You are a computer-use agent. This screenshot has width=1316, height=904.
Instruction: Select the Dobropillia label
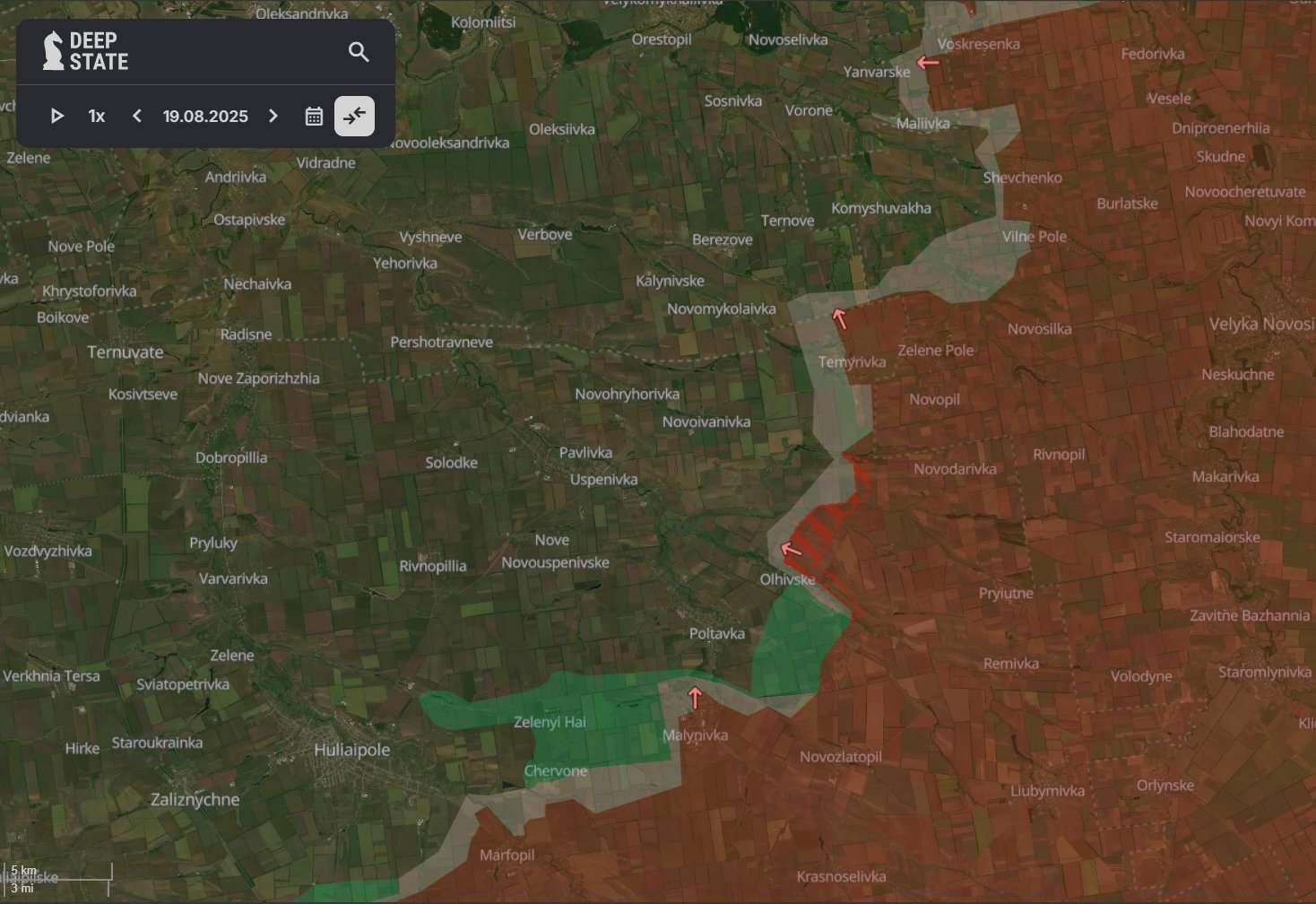pos(231,457)
